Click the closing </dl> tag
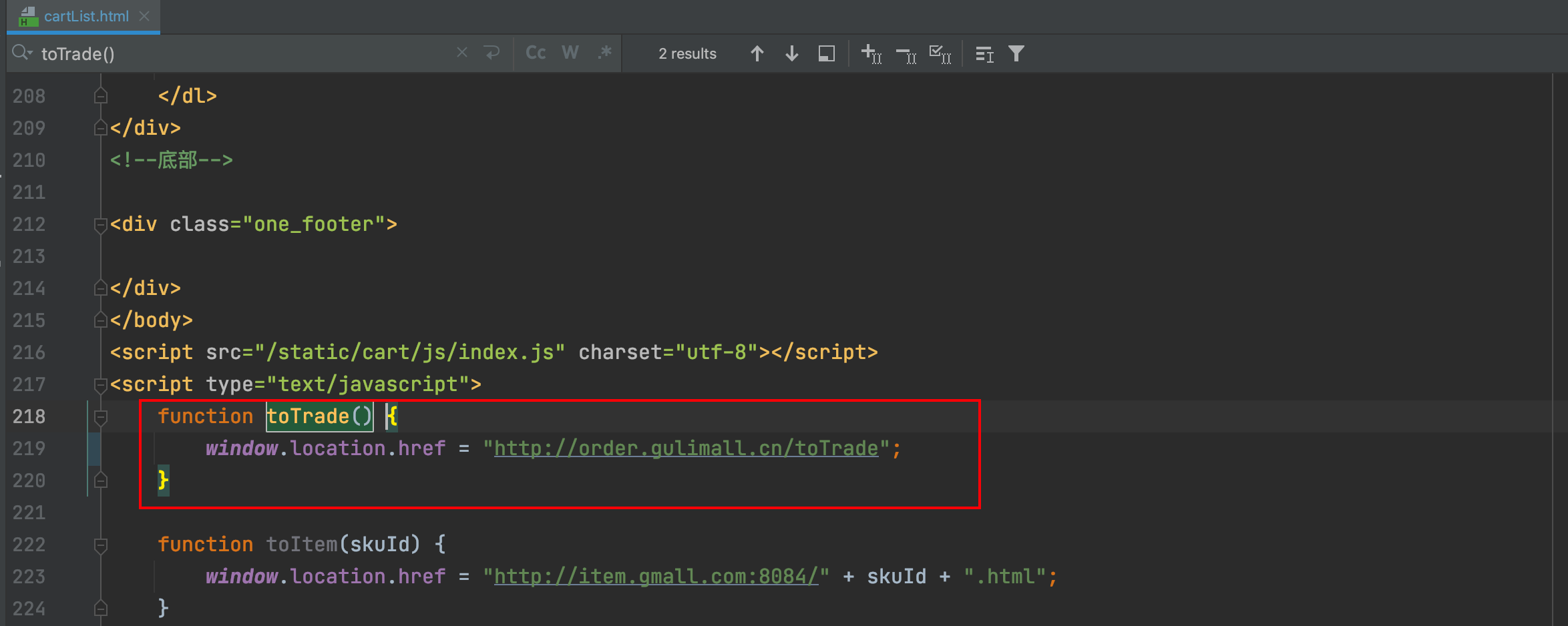 188,96
